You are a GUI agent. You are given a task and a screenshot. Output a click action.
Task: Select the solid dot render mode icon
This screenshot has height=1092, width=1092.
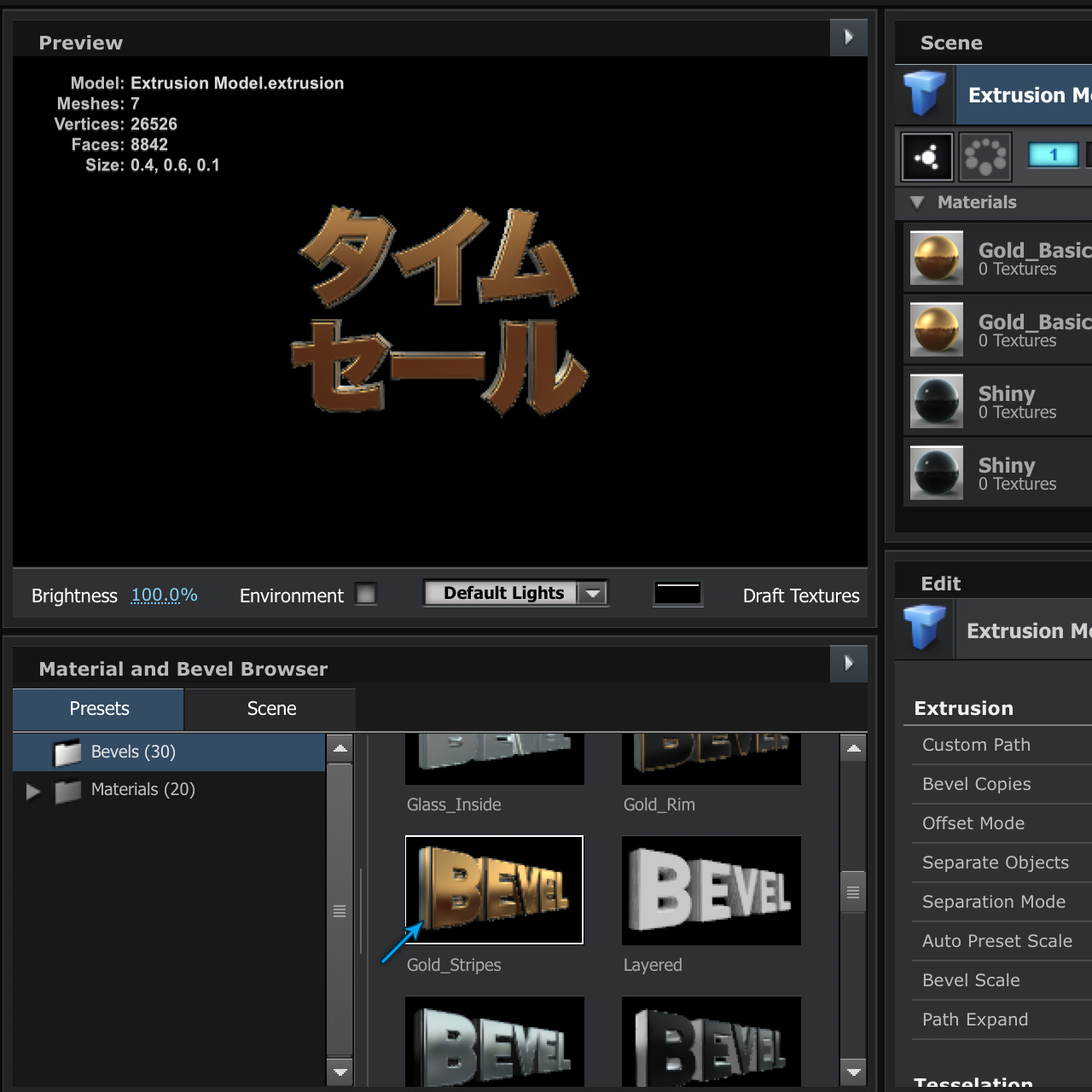click(x=927, y=157)
